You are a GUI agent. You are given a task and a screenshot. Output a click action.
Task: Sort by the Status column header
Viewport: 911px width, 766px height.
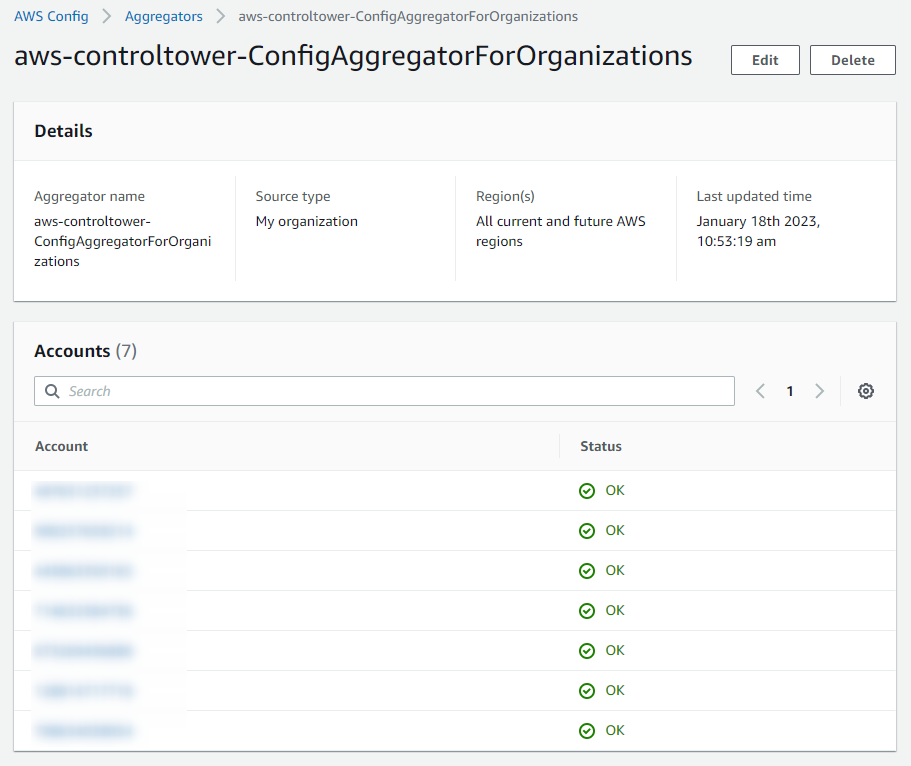[601, 446]
